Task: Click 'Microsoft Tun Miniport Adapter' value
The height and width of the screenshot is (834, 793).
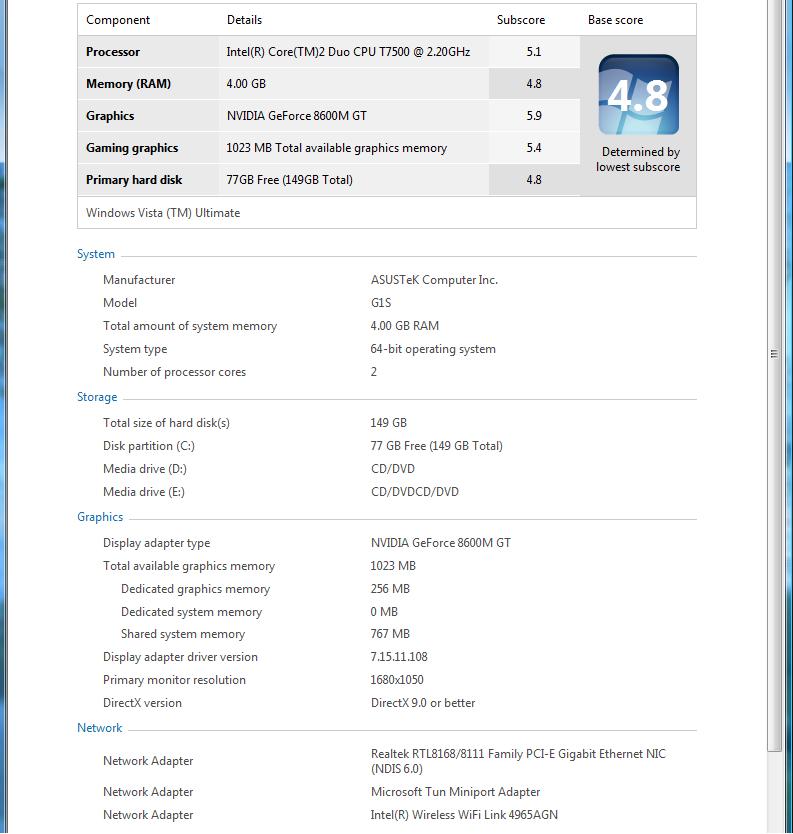Action: tap(455, 792)
